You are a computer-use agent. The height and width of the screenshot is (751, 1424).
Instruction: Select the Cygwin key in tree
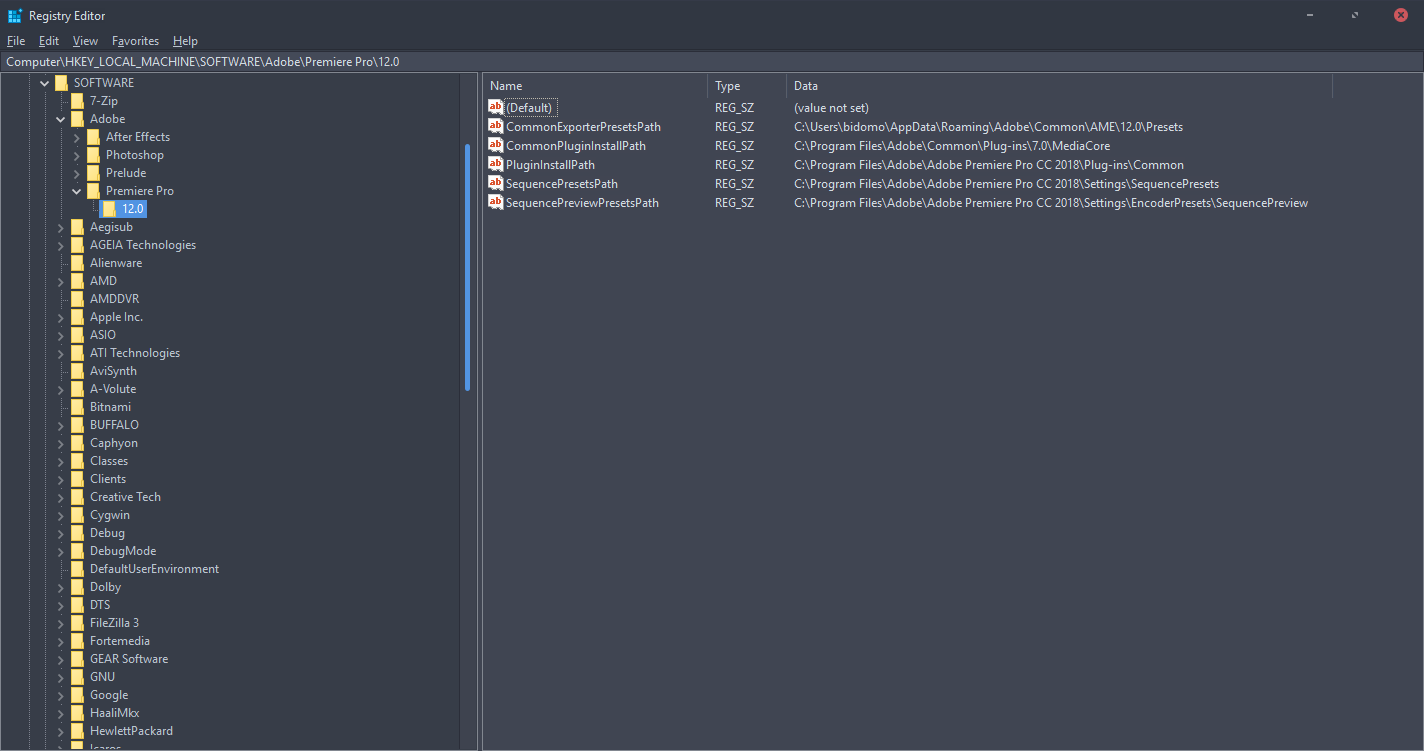click(x=110, y=515)
